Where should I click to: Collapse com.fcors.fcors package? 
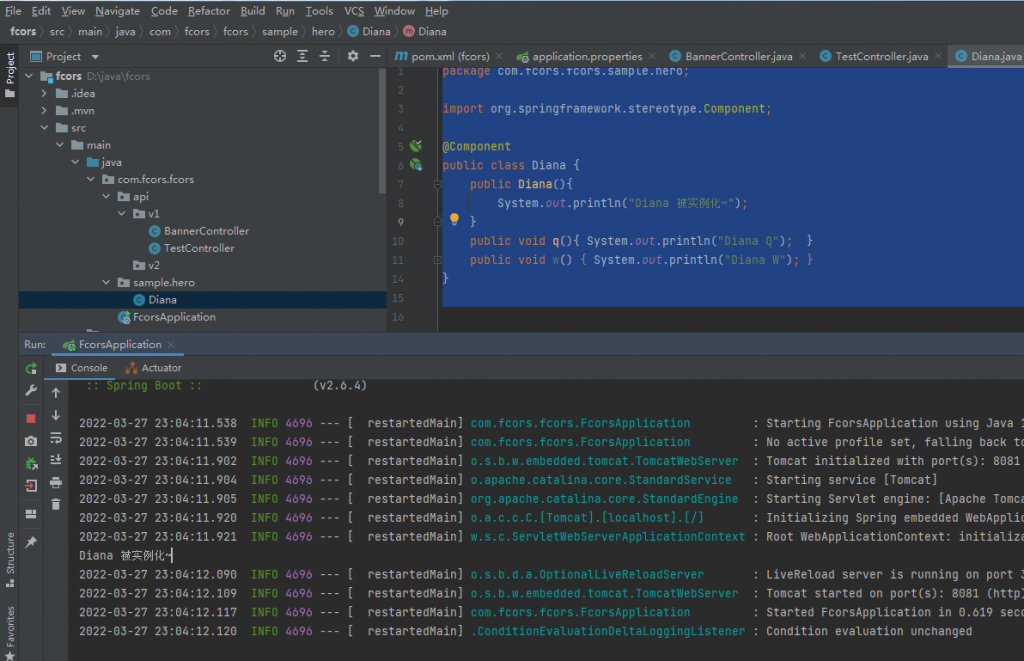click(91, 179)
